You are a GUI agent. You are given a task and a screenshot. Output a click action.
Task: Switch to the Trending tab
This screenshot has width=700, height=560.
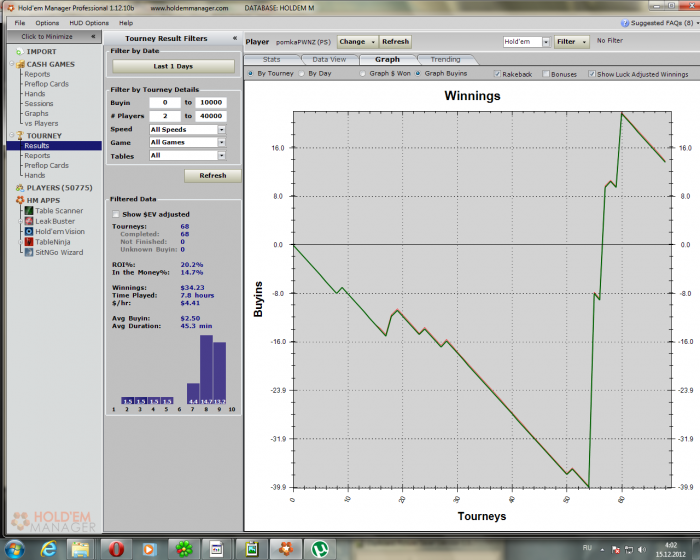445,60
